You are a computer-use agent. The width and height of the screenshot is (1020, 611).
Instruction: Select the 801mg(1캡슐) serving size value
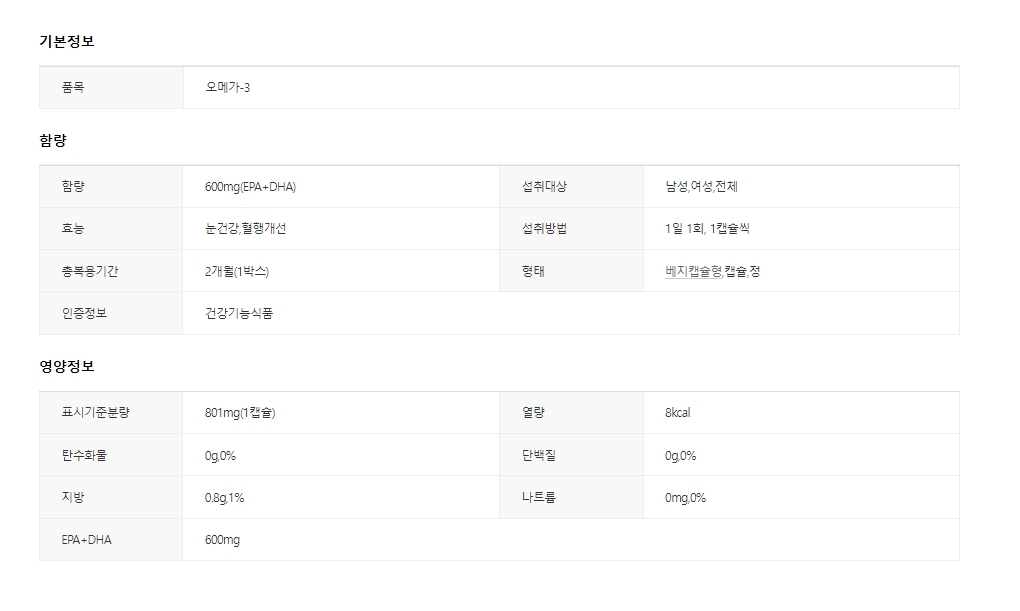tap(240, 413)
